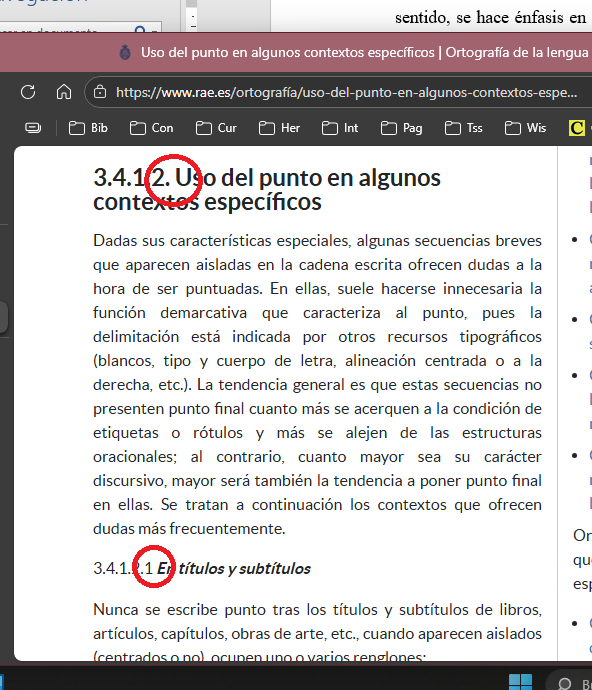Viewport: 592px width, 690px height.
Task: Click the paragraph starting Dadas sus características
Action: point(317,385)
